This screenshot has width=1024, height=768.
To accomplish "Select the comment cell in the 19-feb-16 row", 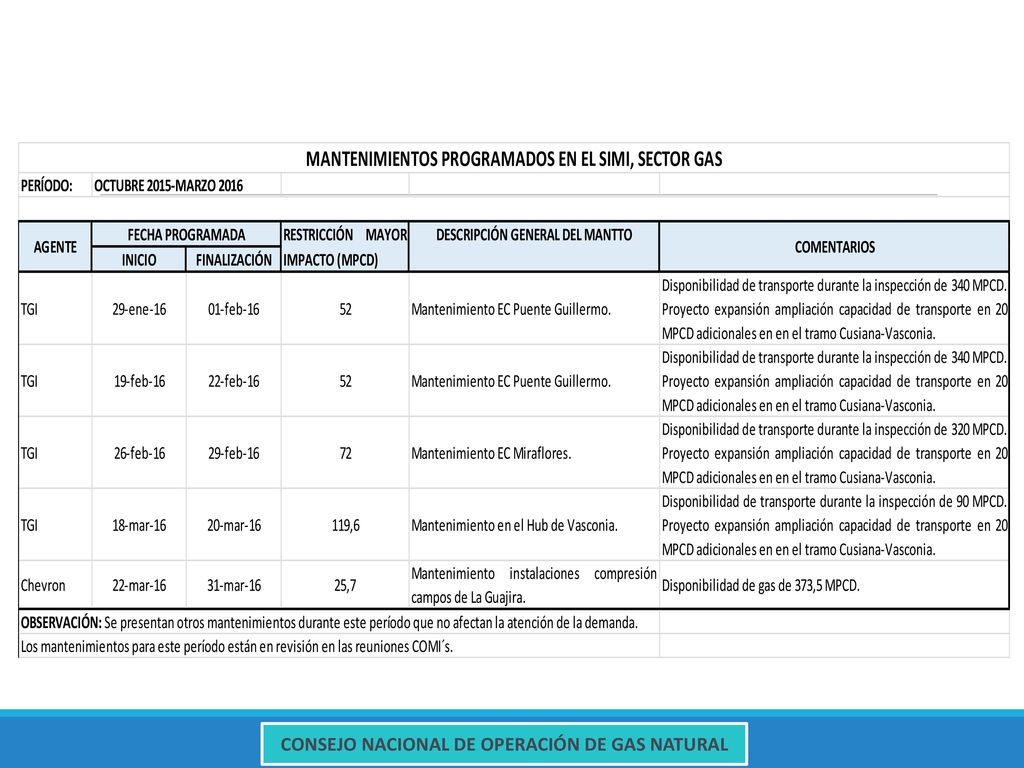I will tap(834, 381).
